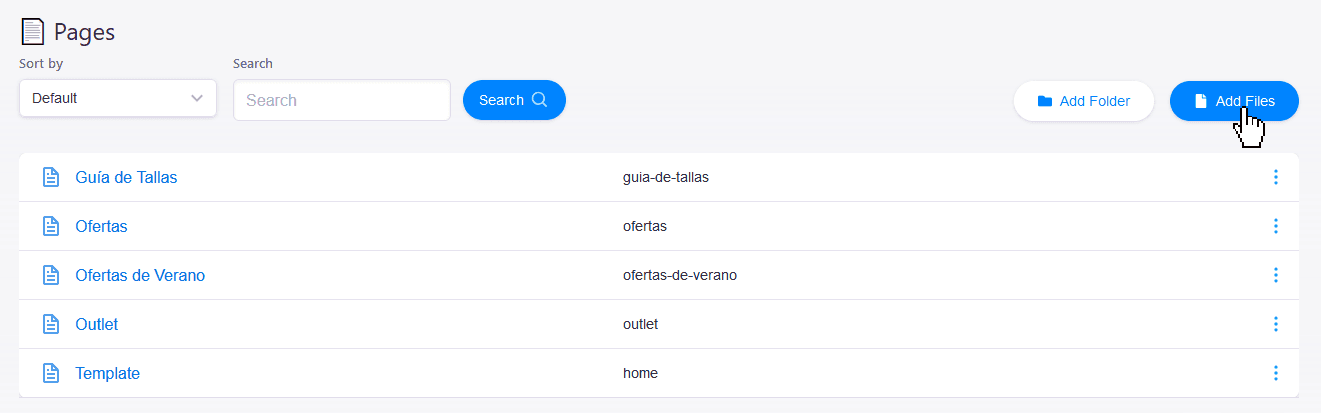Click the Add Folder button

1083,101
